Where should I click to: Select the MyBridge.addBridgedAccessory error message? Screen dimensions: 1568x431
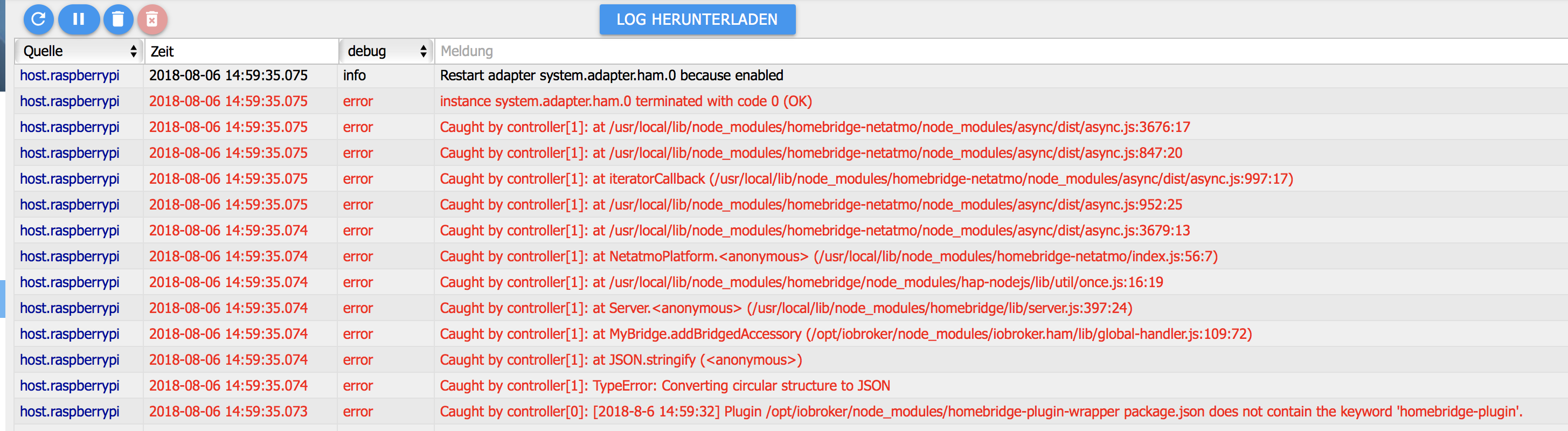coord(845,334)
